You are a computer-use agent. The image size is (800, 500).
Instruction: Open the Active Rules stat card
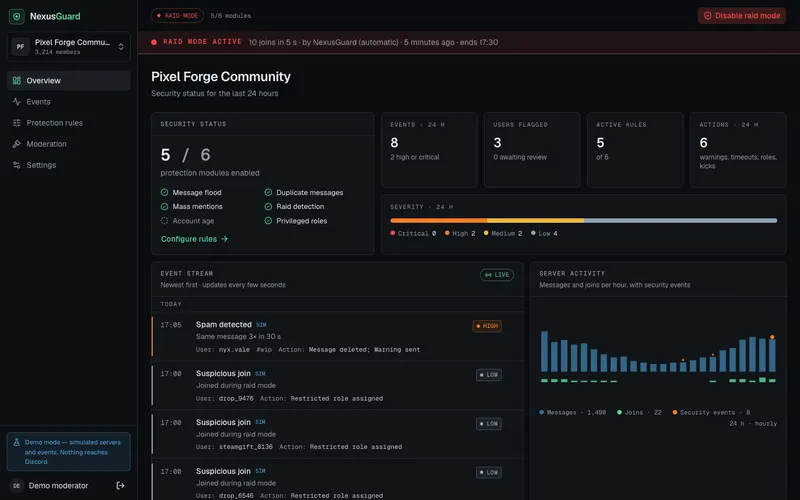[x=635, y=150]
